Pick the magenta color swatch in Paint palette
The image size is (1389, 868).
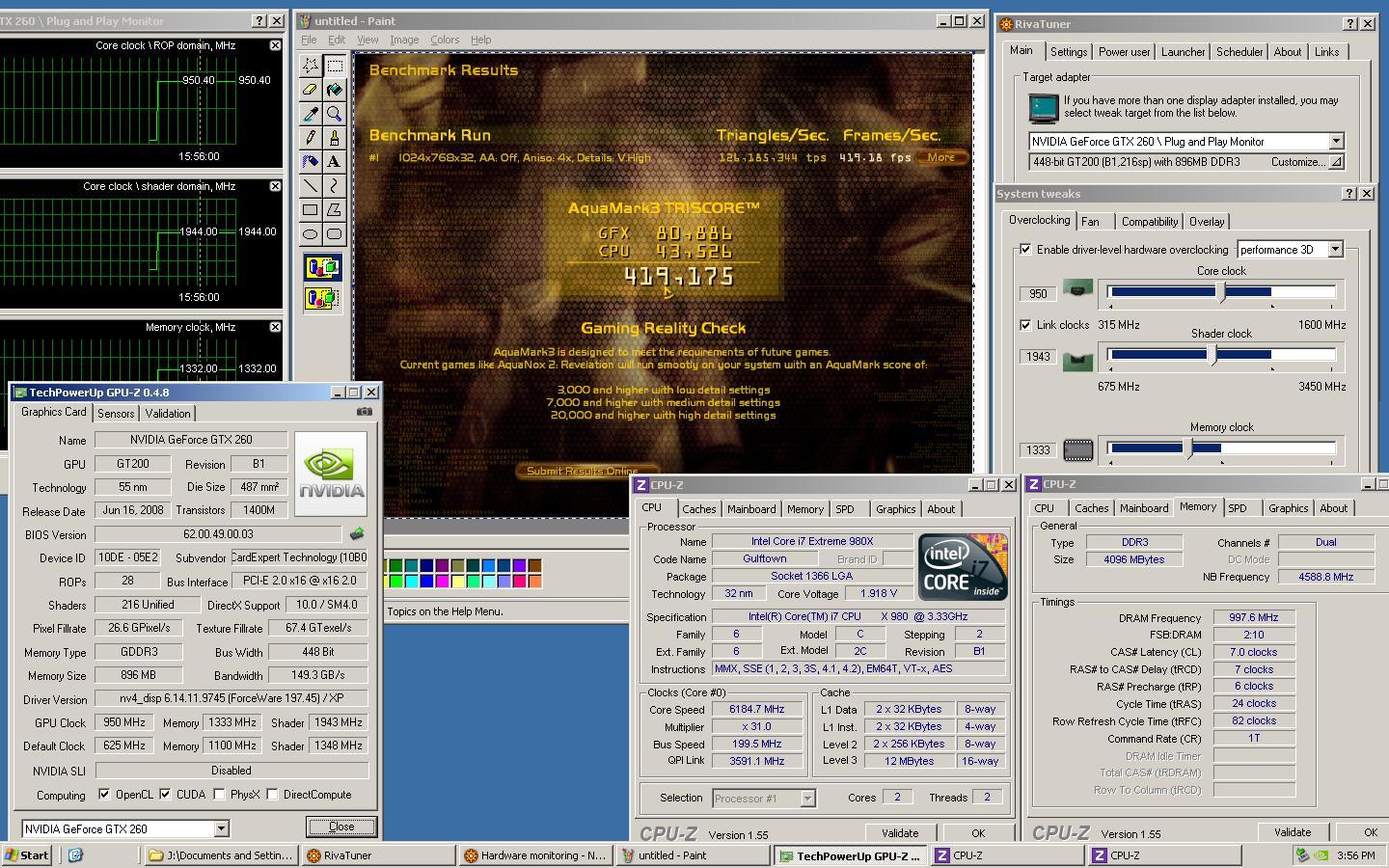(442, 581)
